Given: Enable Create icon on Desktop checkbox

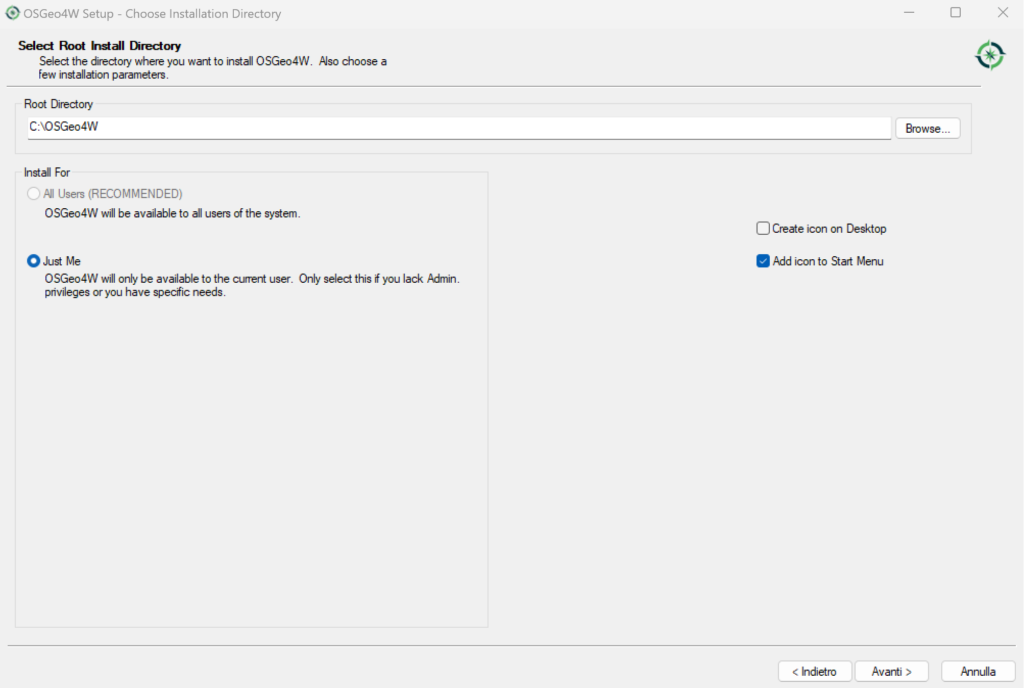Looking at the screenshot, I should 763,228.
